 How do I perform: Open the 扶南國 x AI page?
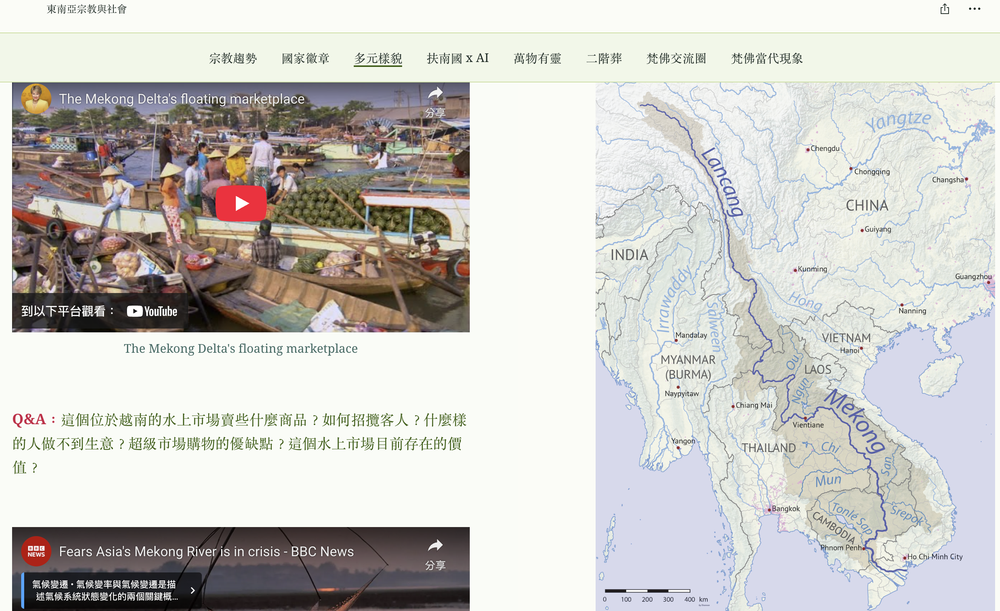point(457,59)
